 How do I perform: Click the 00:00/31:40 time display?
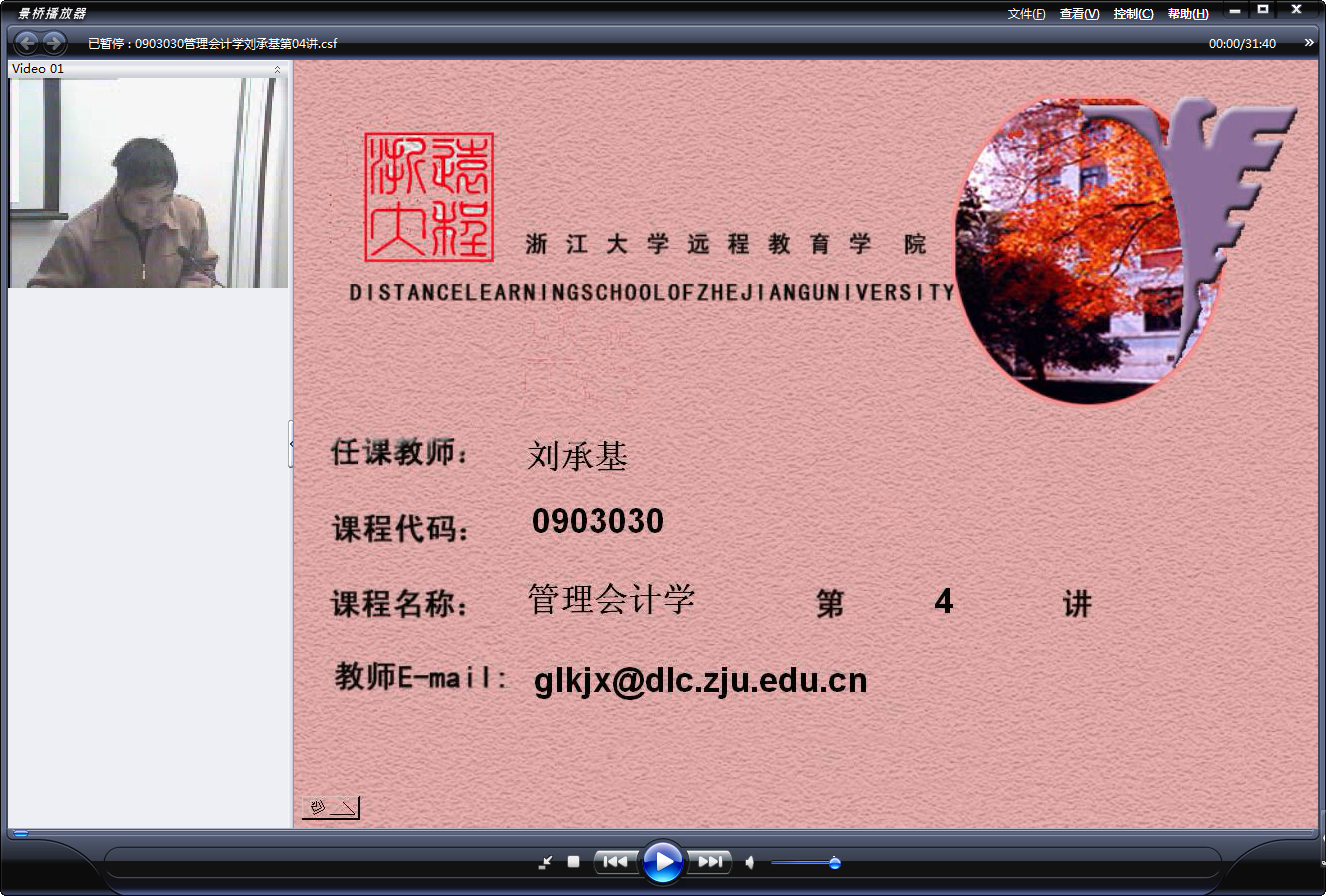click(x=1242, y=44)
